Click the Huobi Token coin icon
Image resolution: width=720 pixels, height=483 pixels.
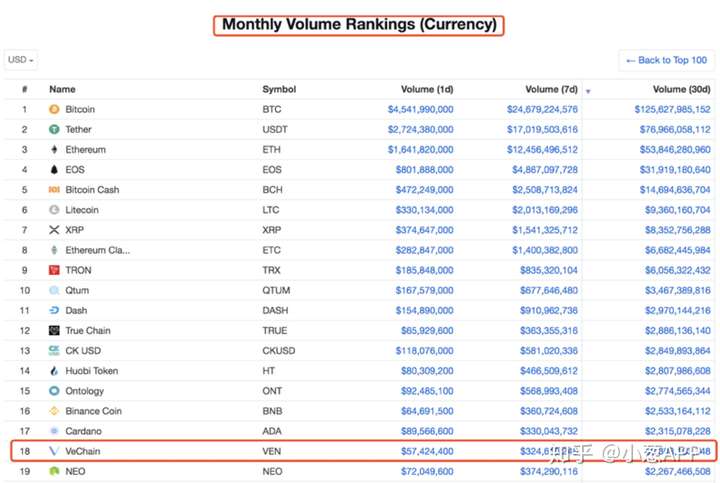pos(54,371)
